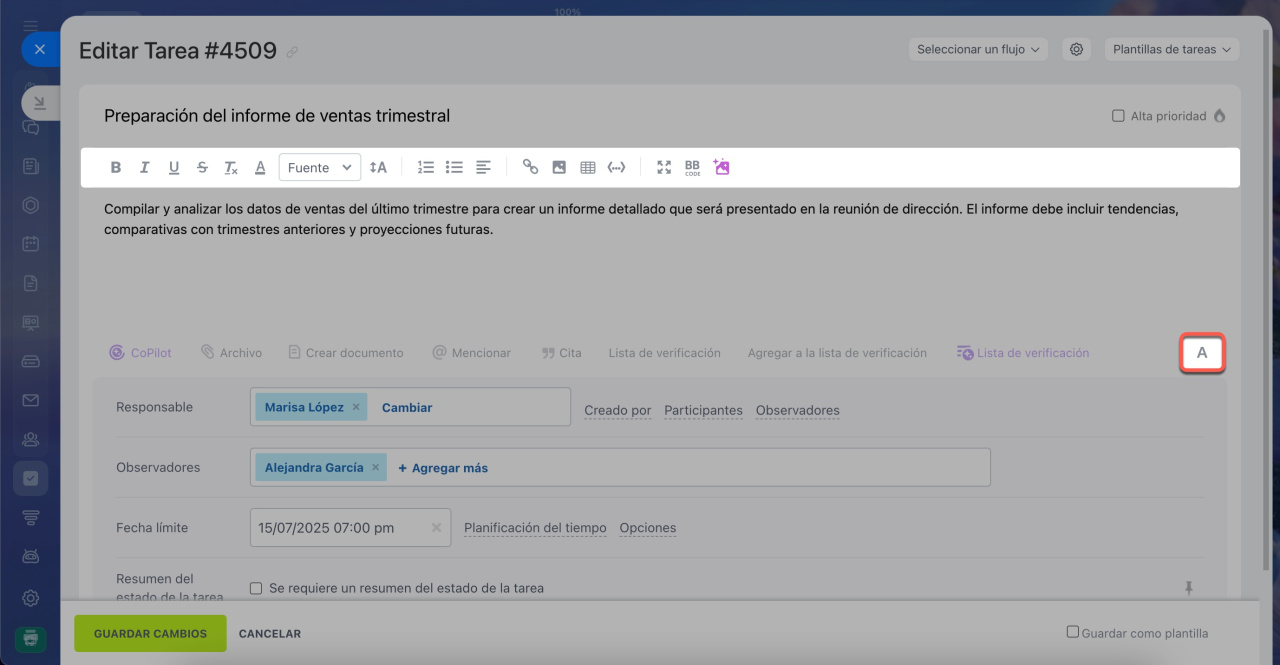The height and width of the screenshot is (665, 1280).
Task: Remove Alejandra García from Observadores
Action: click(375, 467)
